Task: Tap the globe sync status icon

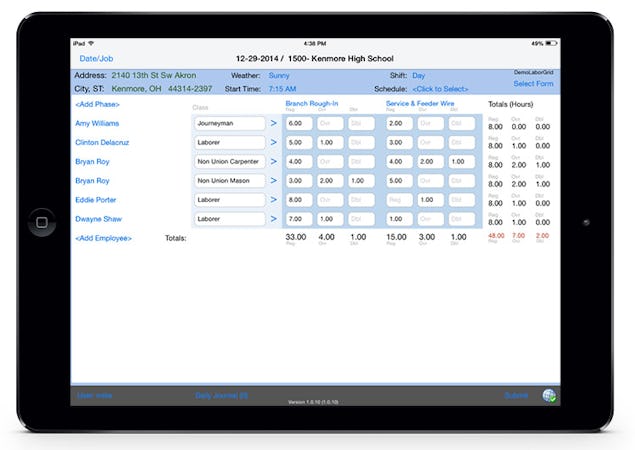Action: (x=549, y=395)
